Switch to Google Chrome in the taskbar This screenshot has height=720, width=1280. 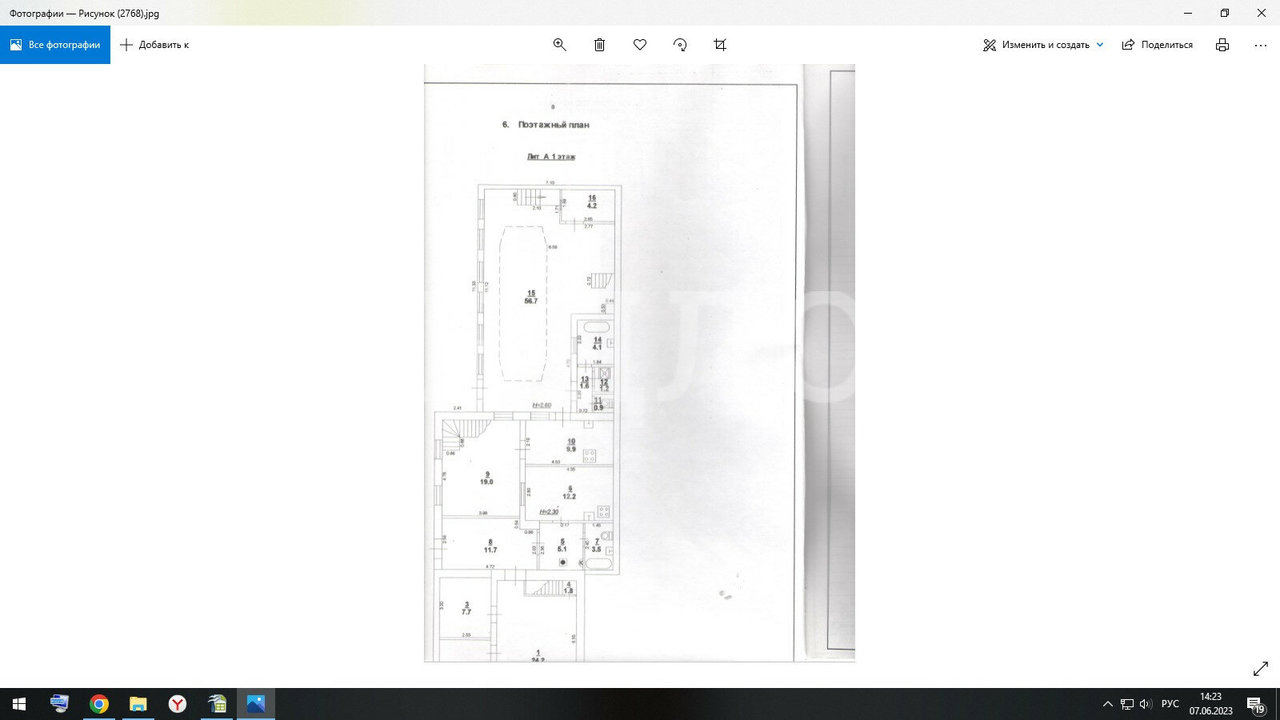tap(99, 704)
